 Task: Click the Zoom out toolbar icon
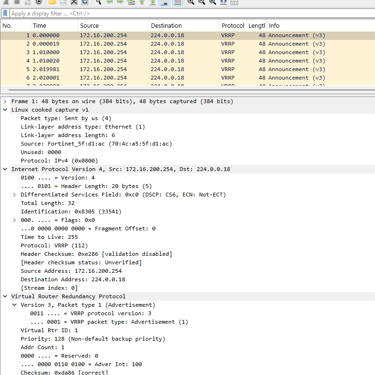point(202,2)
